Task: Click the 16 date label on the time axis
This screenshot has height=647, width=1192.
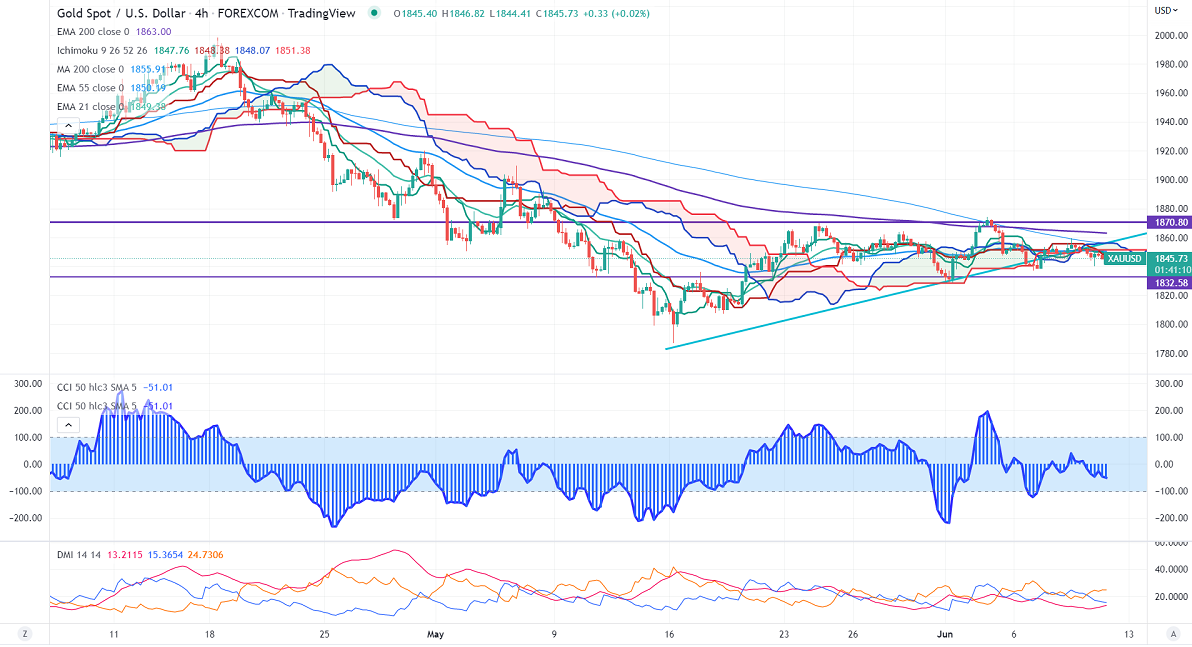Action: click(x=669, y=634)
